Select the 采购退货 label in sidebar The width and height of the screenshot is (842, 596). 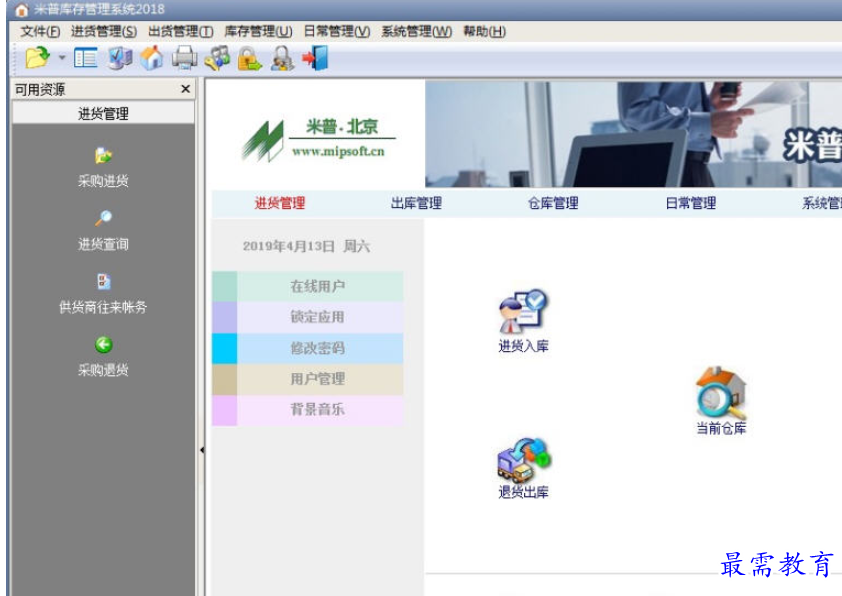tap(103, 370)
